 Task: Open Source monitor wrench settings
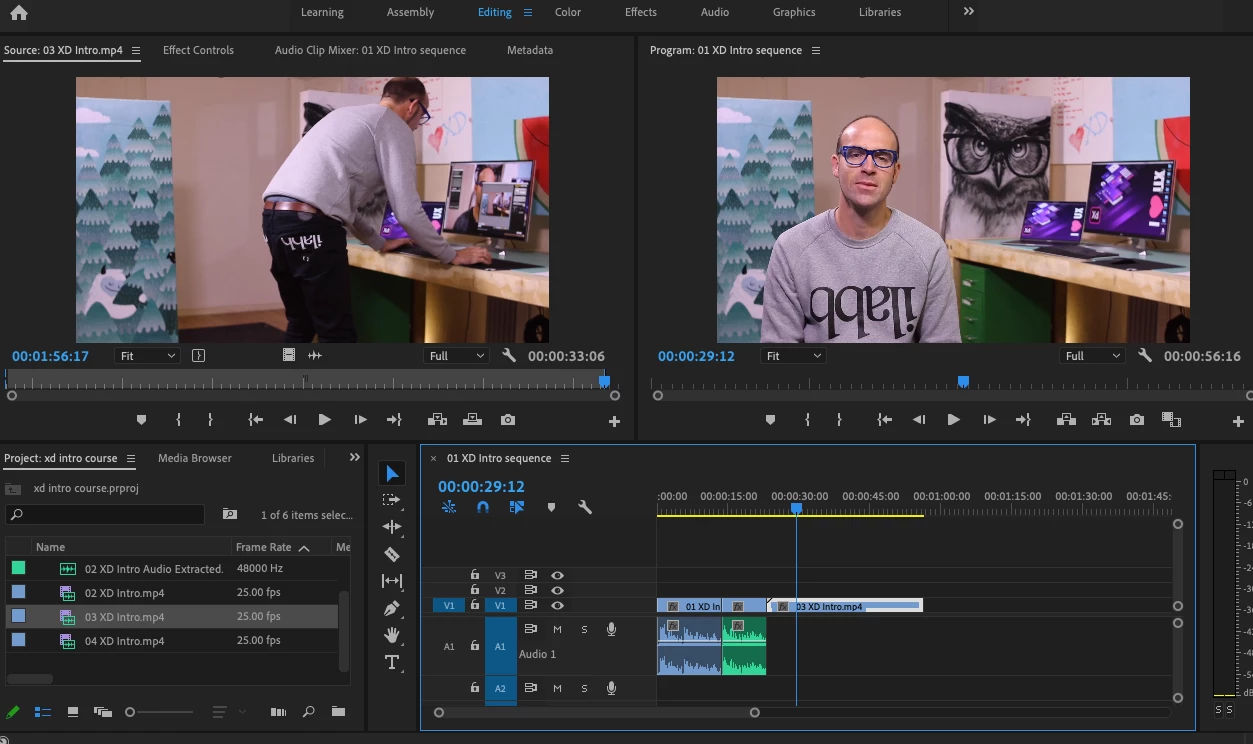509,355
